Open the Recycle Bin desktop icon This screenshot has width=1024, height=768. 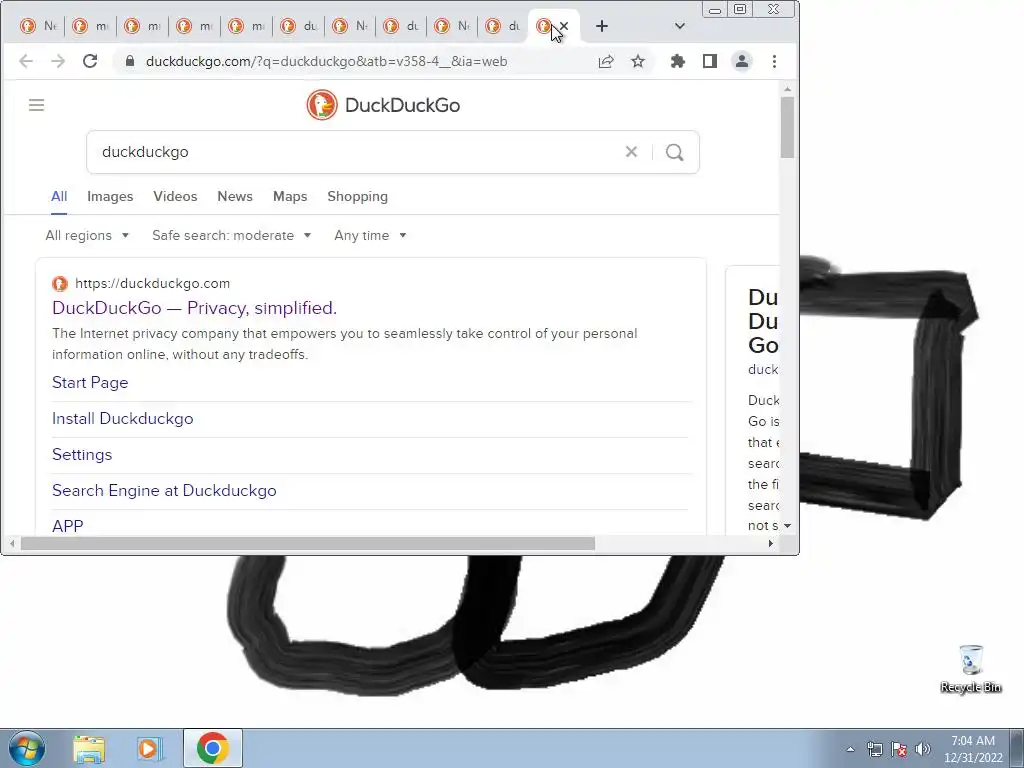(970, 669)
